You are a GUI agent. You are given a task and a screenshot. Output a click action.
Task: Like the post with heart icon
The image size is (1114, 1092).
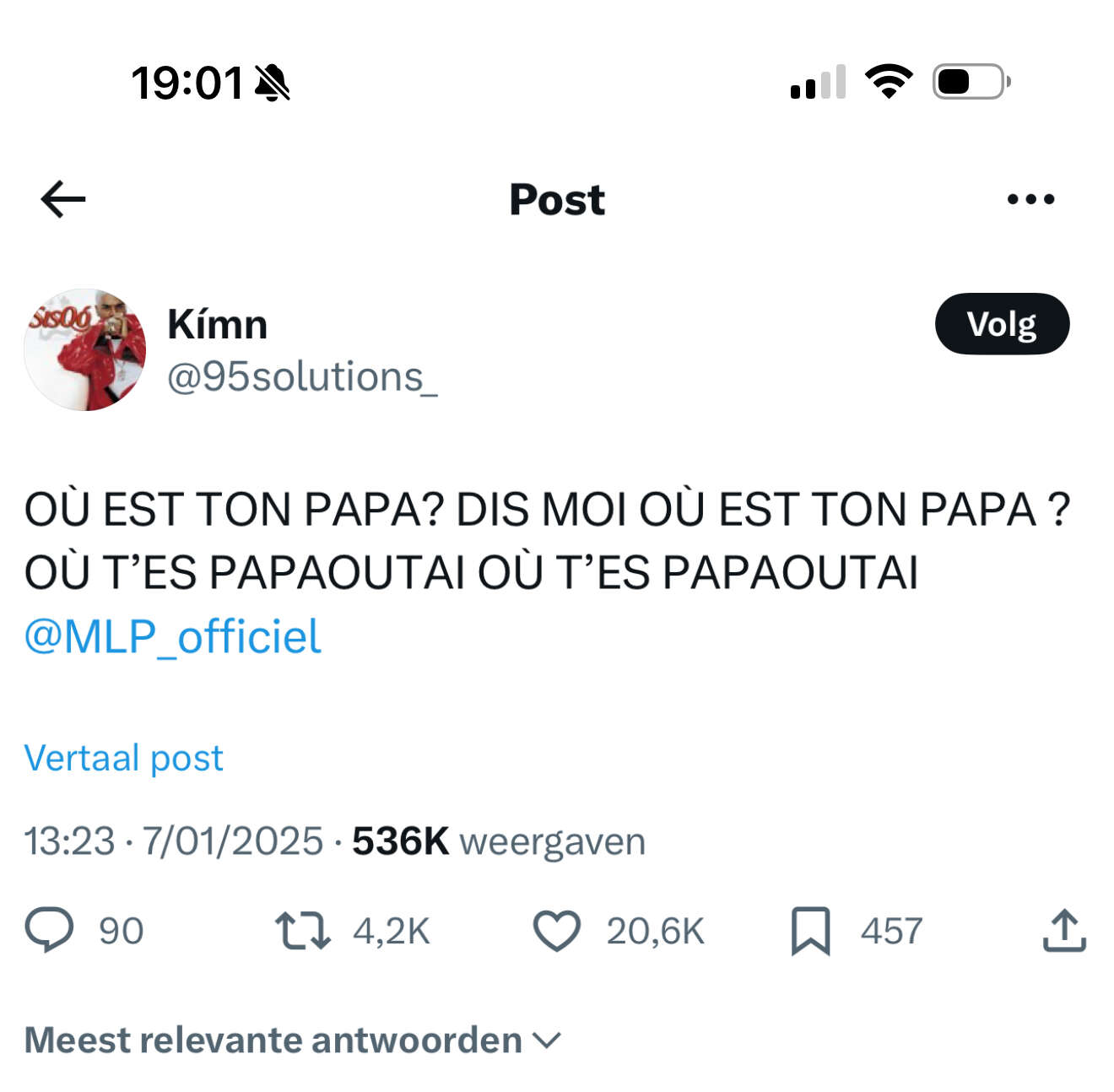[x=557, y=930]
